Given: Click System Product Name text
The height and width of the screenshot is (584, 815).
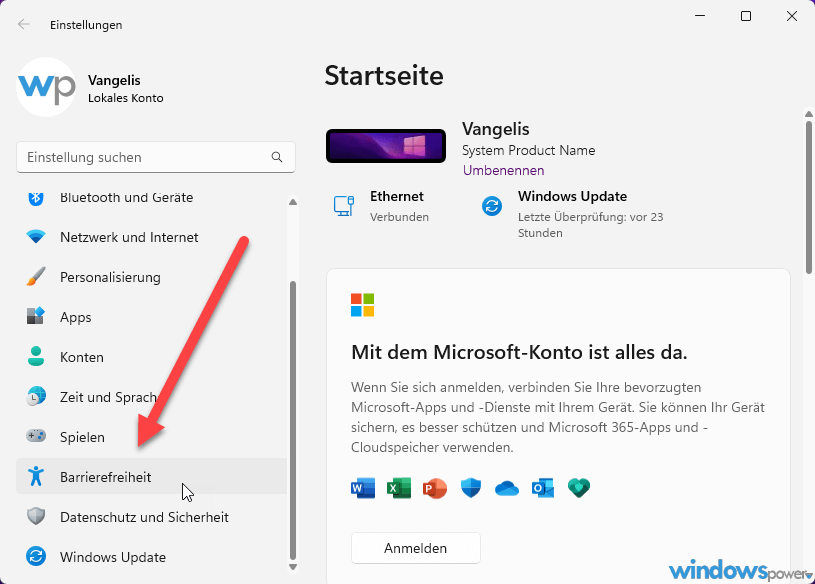Looking at the screenshot, I should pos(528,151).
